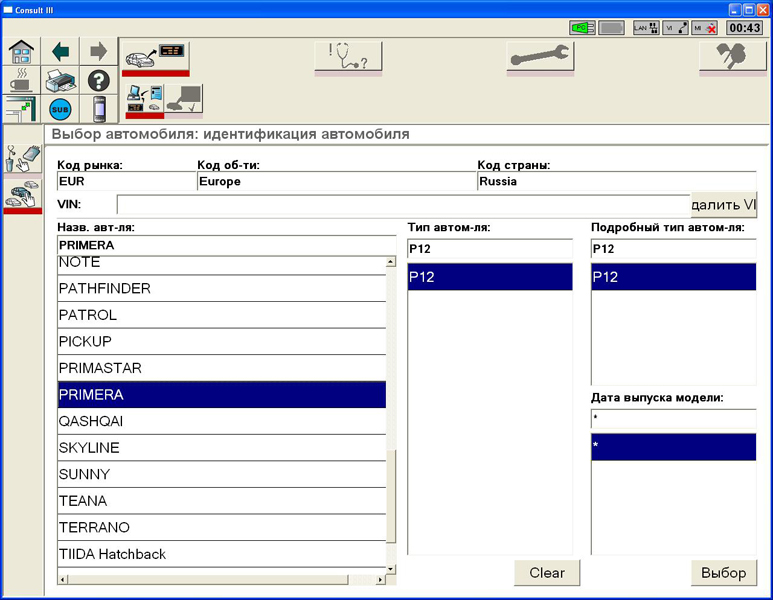Select P12 in detailed type list
This screenshot has height=600, width=773.
[673, 277]
